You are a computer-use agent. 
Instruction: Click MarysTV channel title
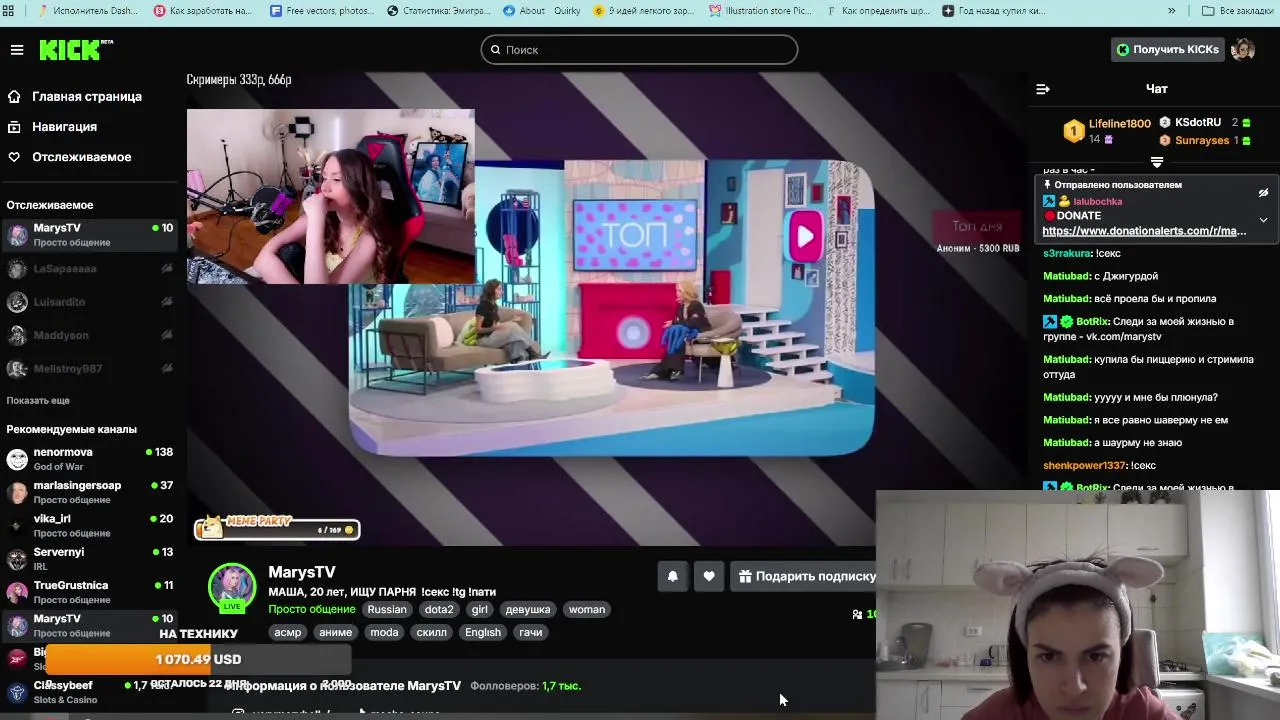click(302, 572)
